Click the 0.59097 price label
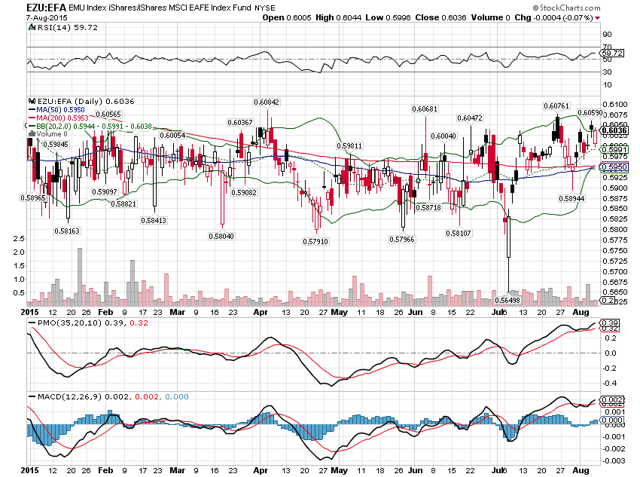The height and width of the screenshot is (477, 640). 104,191
